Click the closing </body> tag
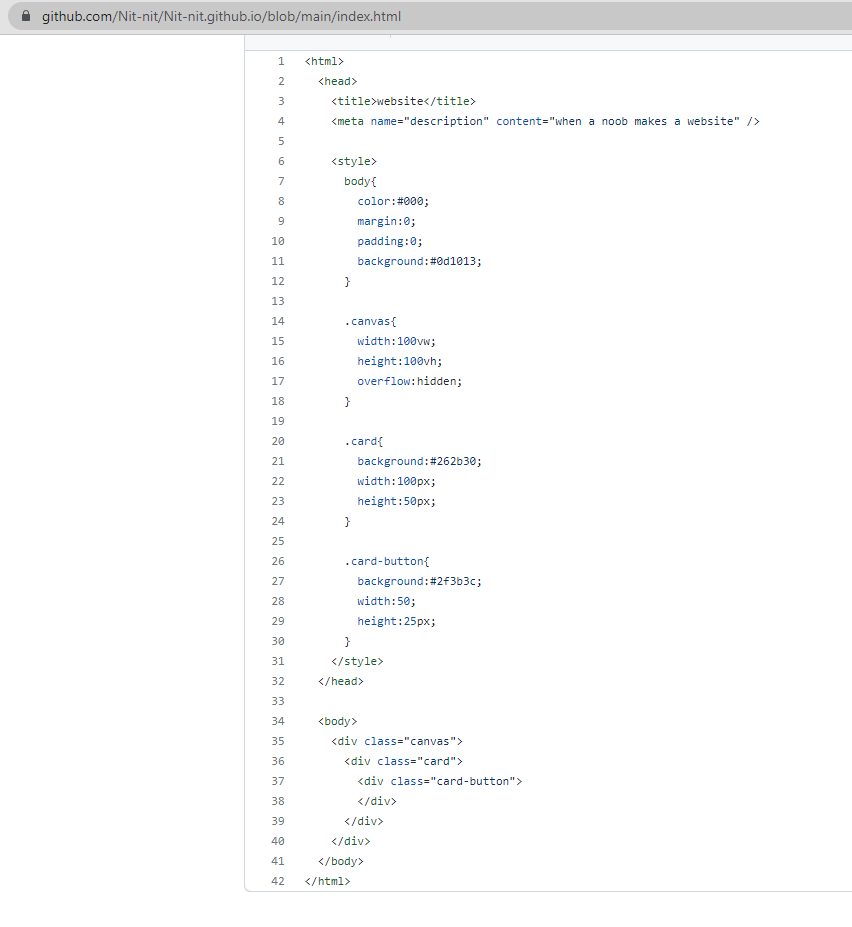852x927 pixels. tap(341, 861)
